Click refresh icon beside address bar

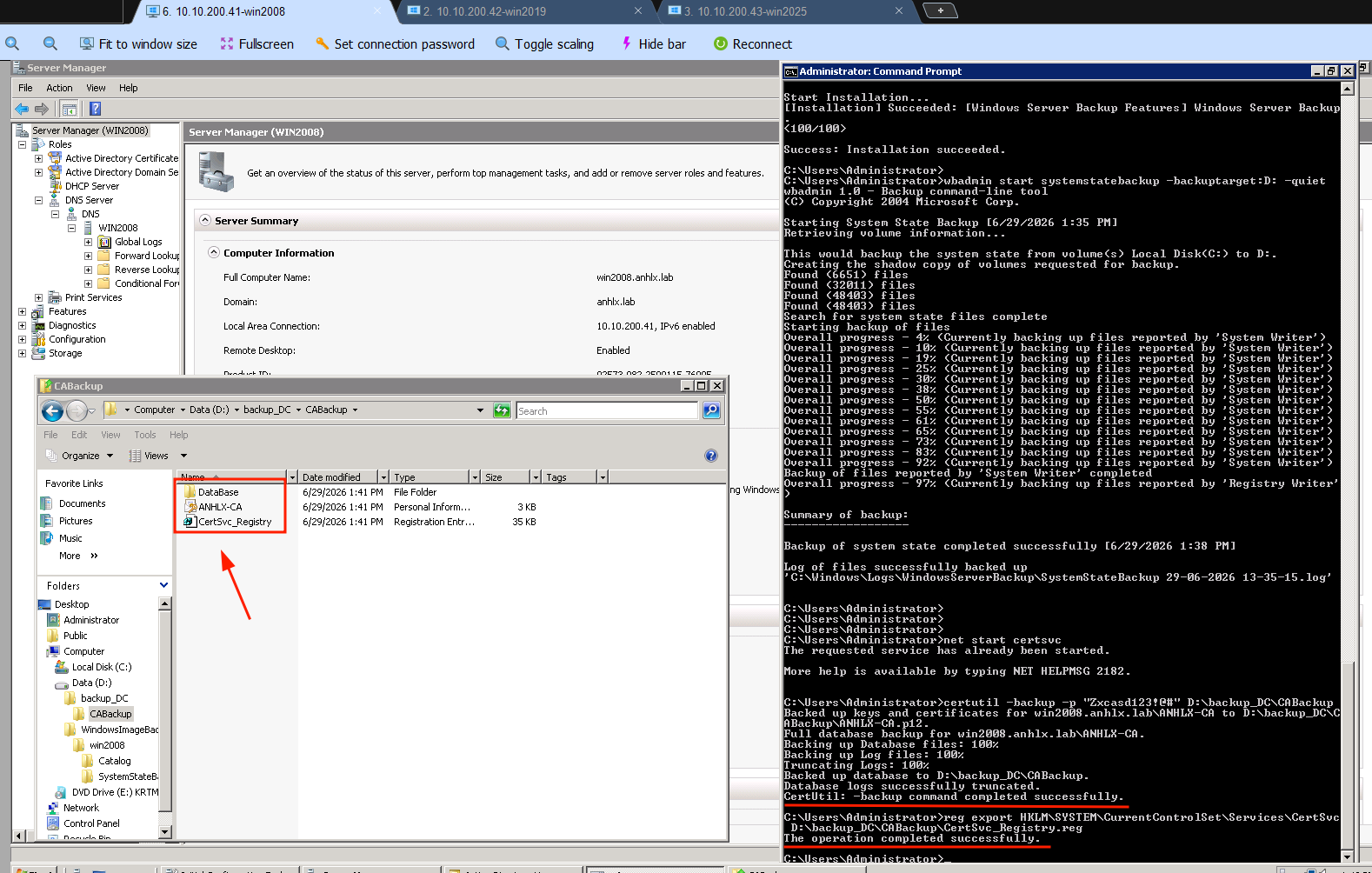[502, 410]
